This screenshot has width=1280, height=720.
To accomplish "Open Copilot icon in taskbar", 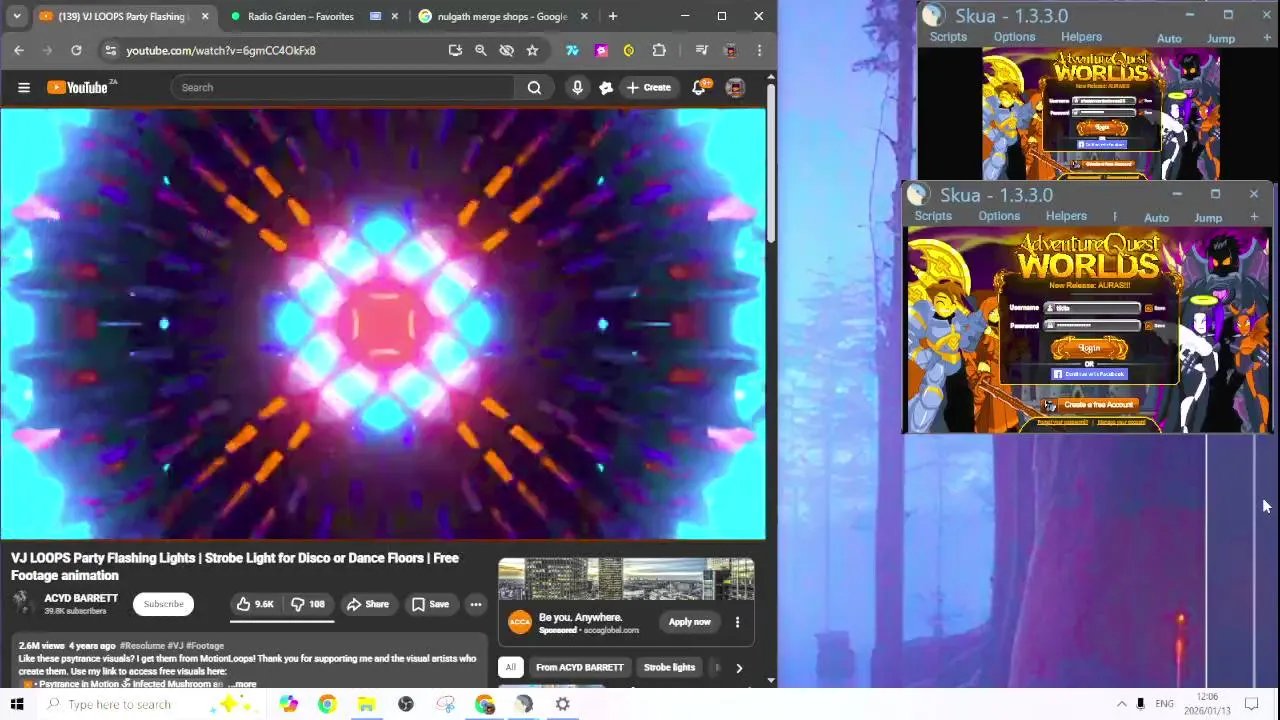I will 289,704.
